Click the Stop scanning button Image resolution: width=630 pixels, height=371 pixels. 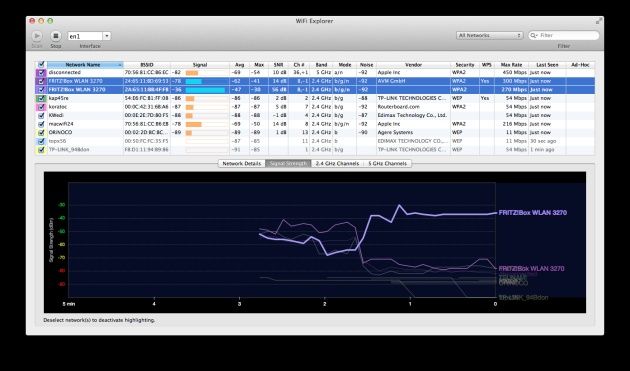56,36
